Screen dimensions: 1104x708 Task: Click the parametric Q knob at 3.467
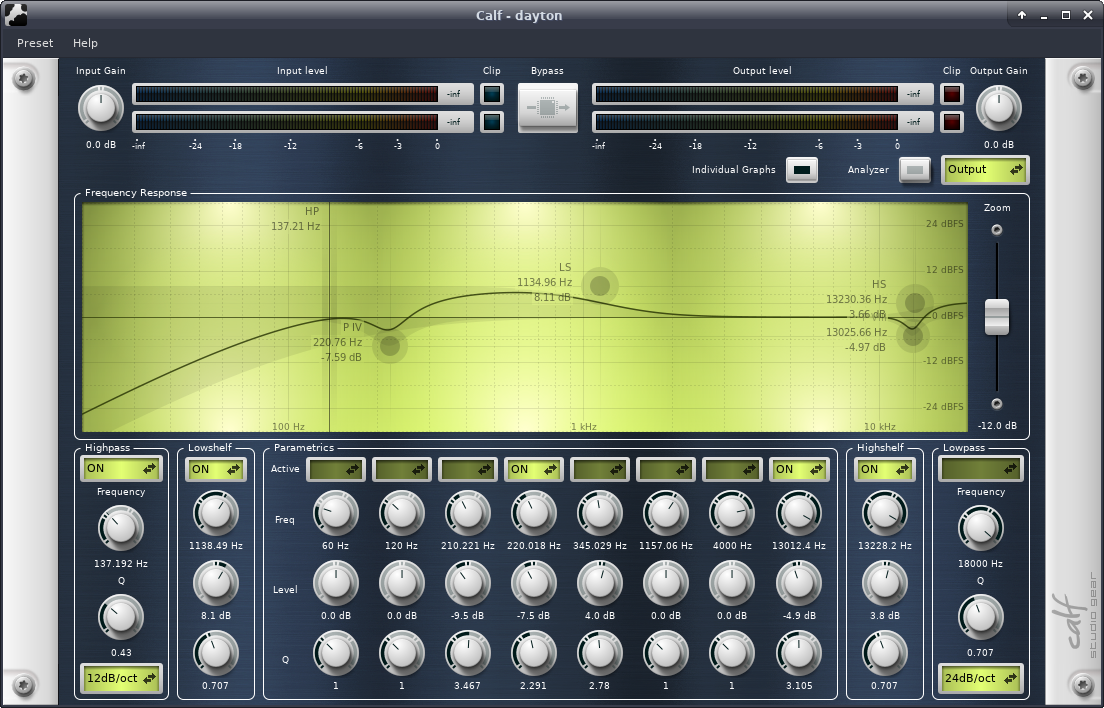468,653
